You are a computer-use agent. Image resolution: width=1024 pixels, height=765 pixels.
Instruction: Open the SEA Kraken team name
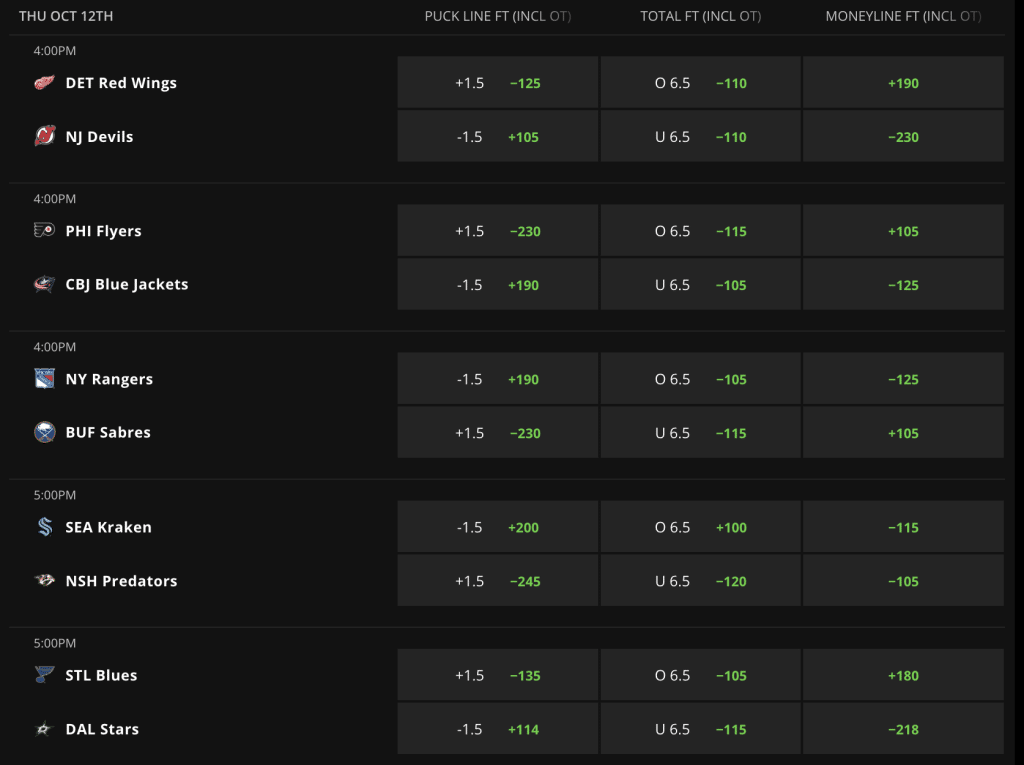point(108,527)
